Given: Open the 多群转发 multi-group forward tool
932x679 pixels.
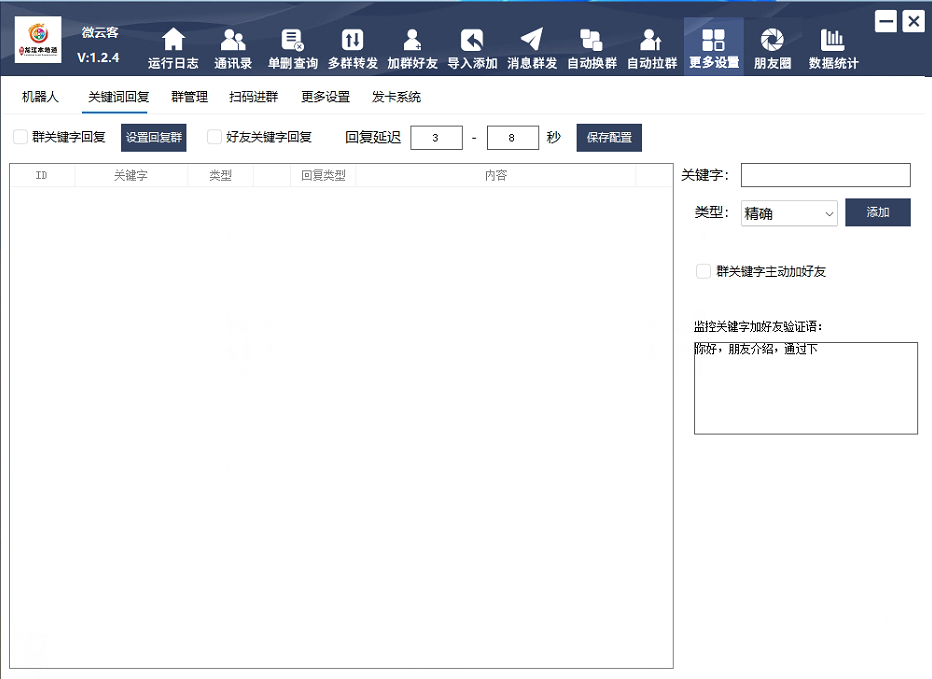Looking at the screenshot, I should tap(352, 46).
